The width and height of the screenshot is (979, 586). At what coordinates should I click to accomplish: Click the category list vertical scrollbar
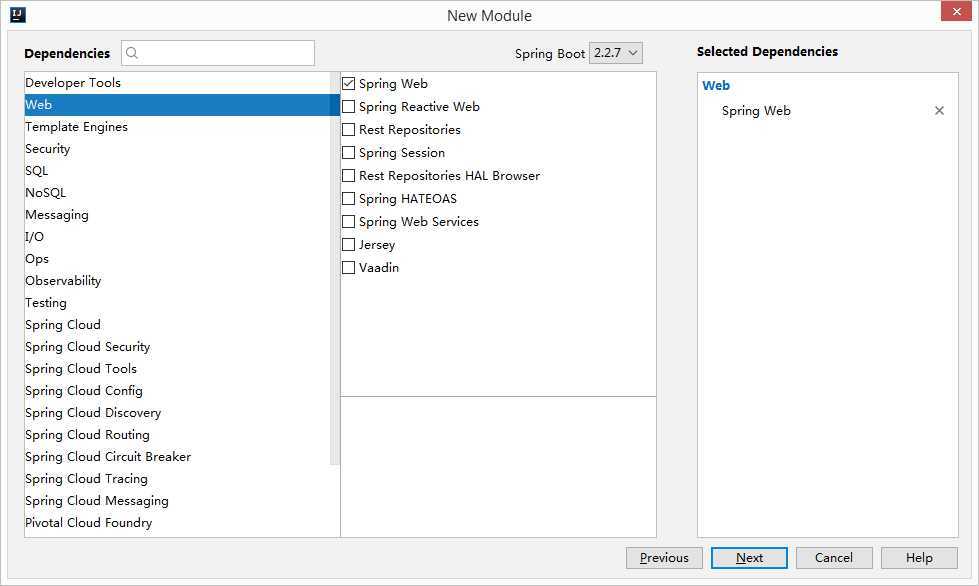335,268
